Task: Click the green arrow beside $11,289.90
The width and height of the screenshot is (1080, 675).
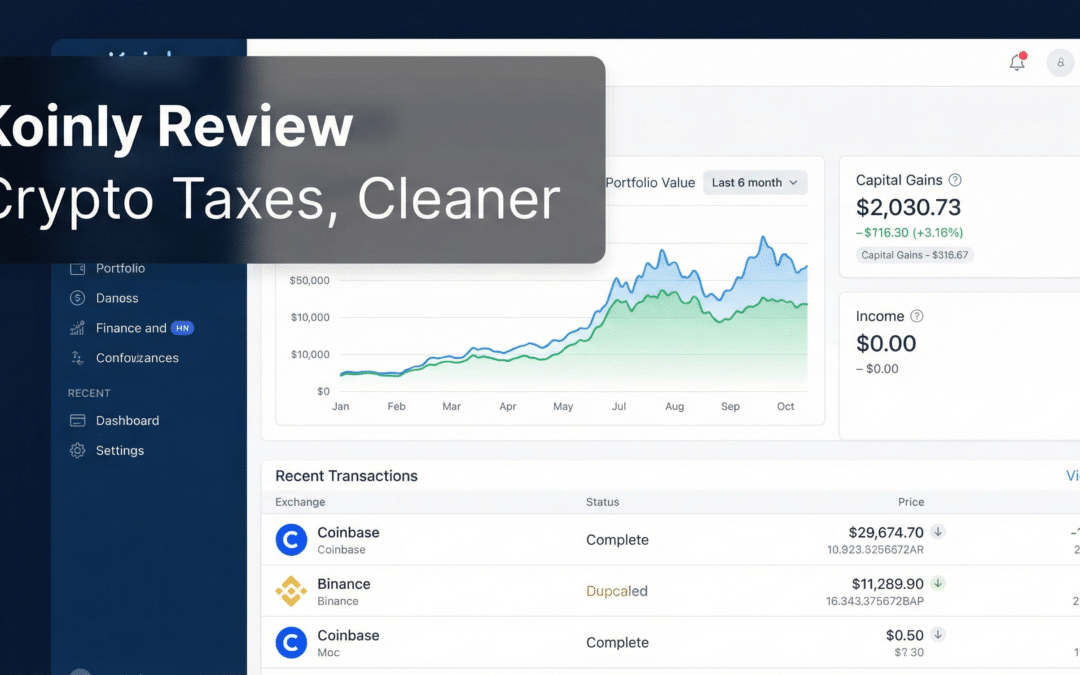Action: (x=937, y=583)
